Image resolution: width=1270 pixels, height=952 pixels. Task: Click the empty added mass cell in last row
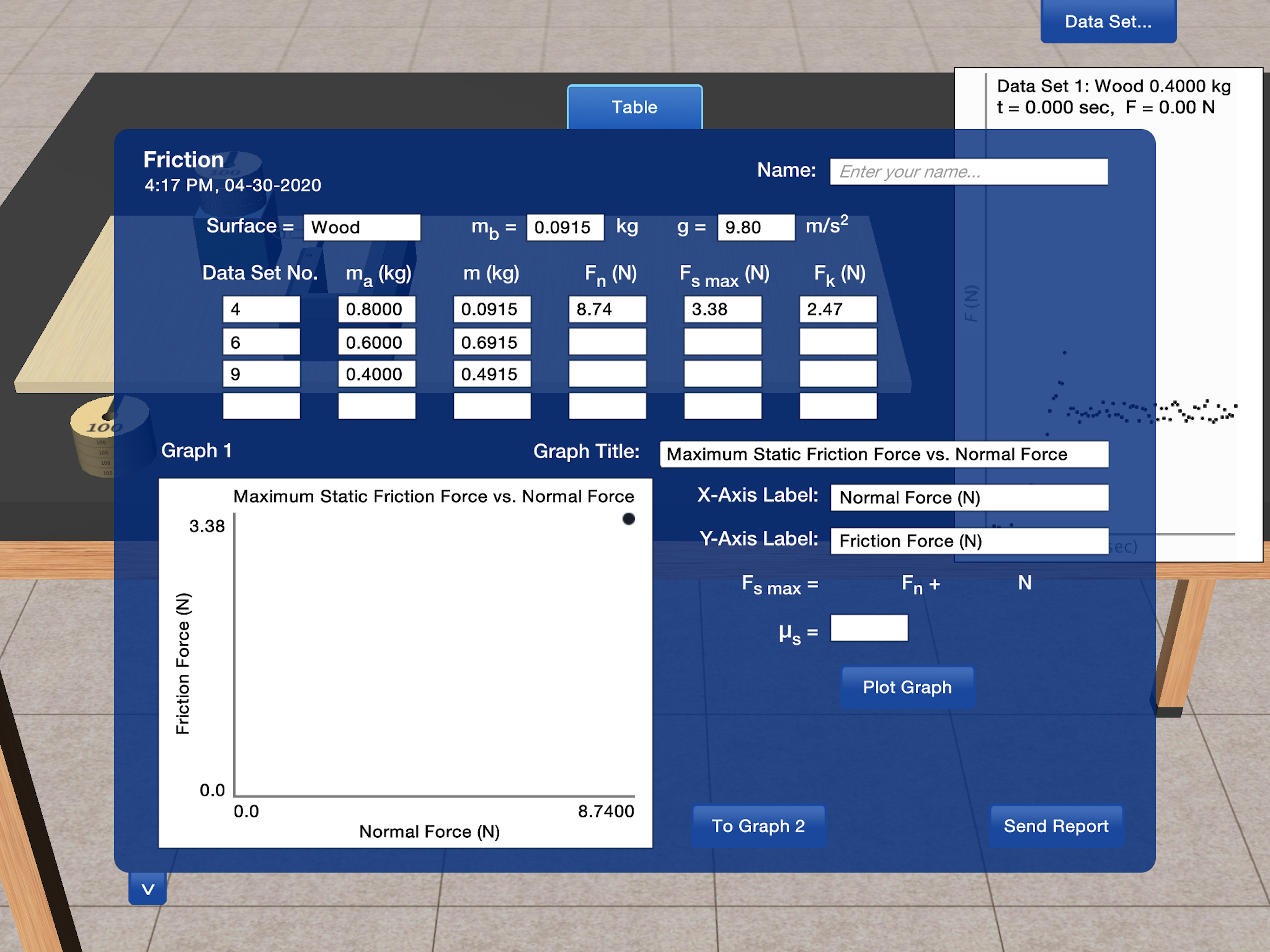click(x=377, y=406)
